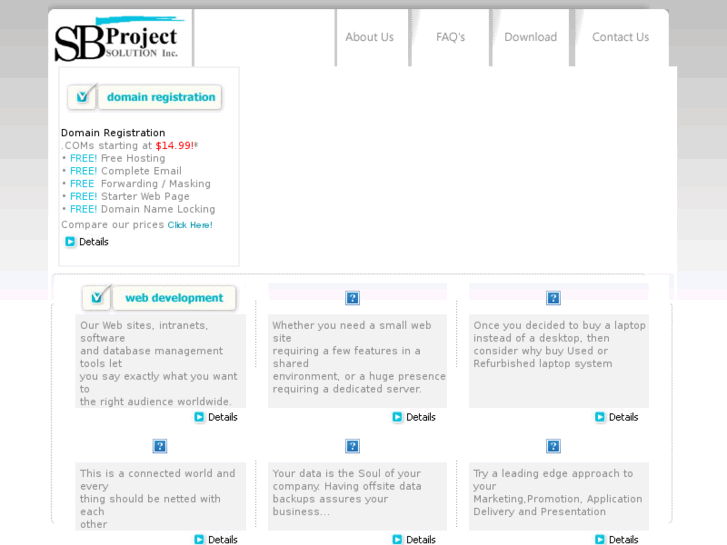Click the missing image icon above 'Your data is the Soul'
The width and height of the screenshot is (727, 545).
pyautogui.click(x=352, y=446)
